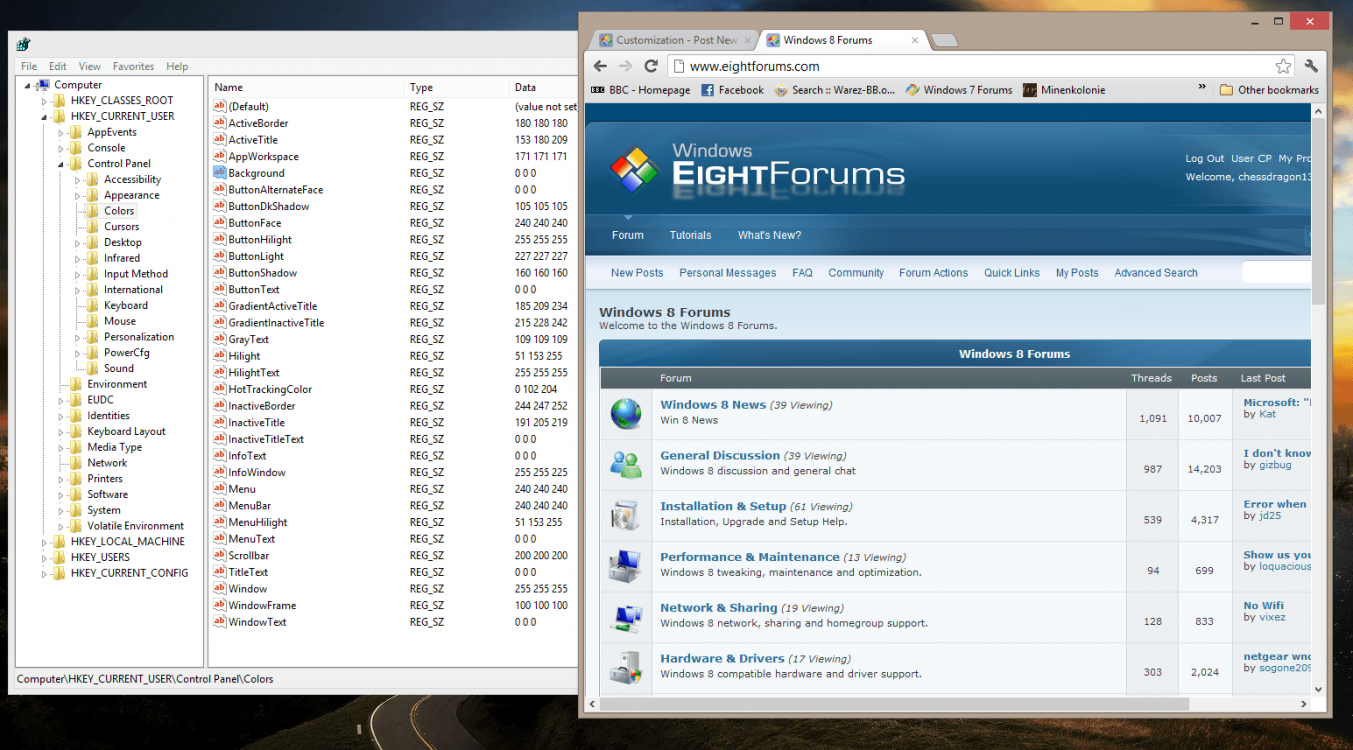
Task: Close the Windows 8 Forums tab
Action: pyautogui.click(x=914, y=41)
